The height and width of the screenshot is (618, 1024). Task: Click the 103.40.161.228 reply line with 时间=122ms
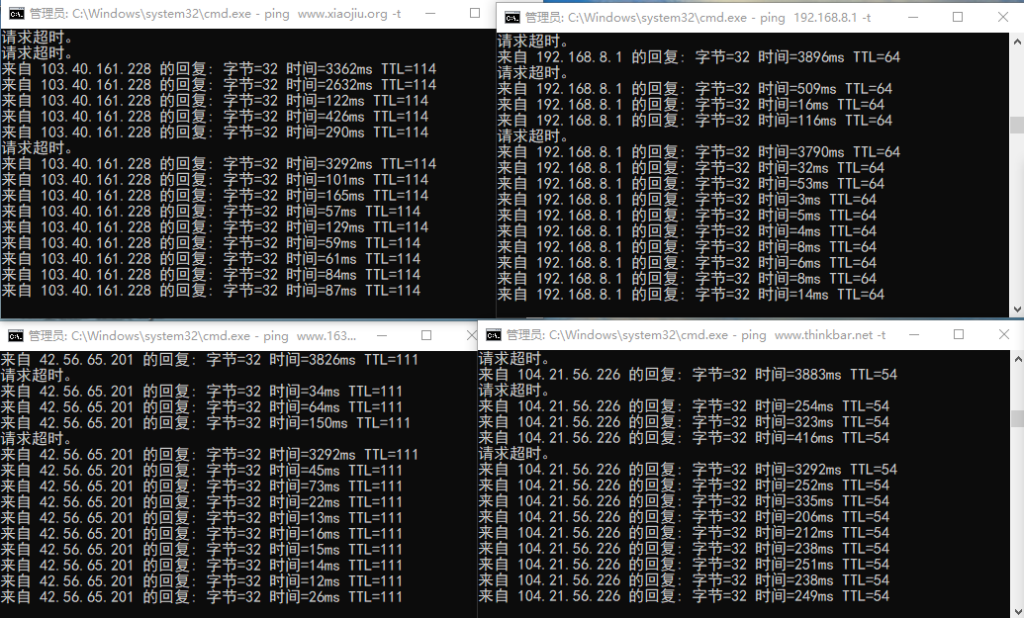pyautogui.click(x=215, y=101)
